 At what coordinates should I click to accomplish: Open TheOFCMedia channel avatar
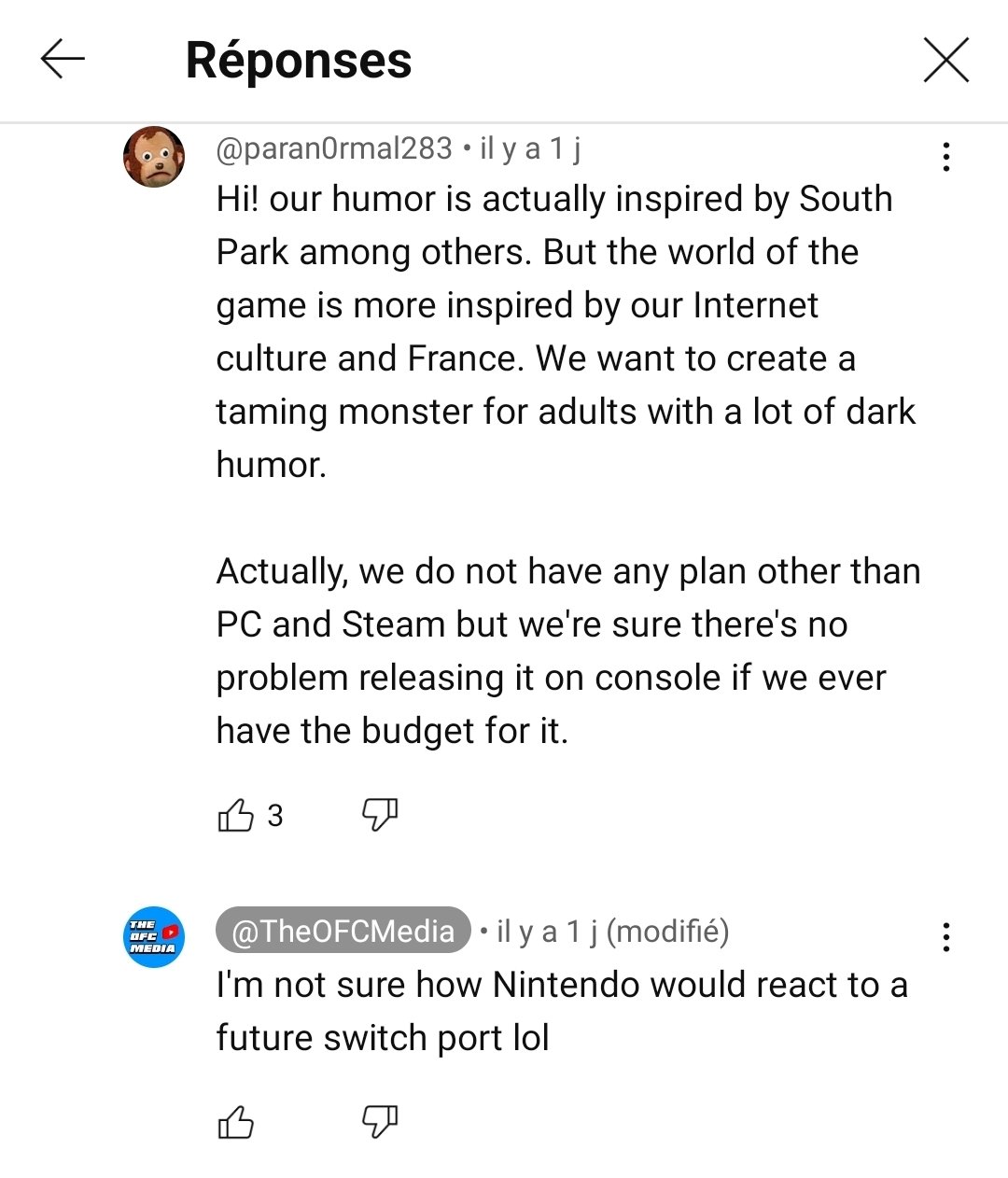(x=154, y=936)
